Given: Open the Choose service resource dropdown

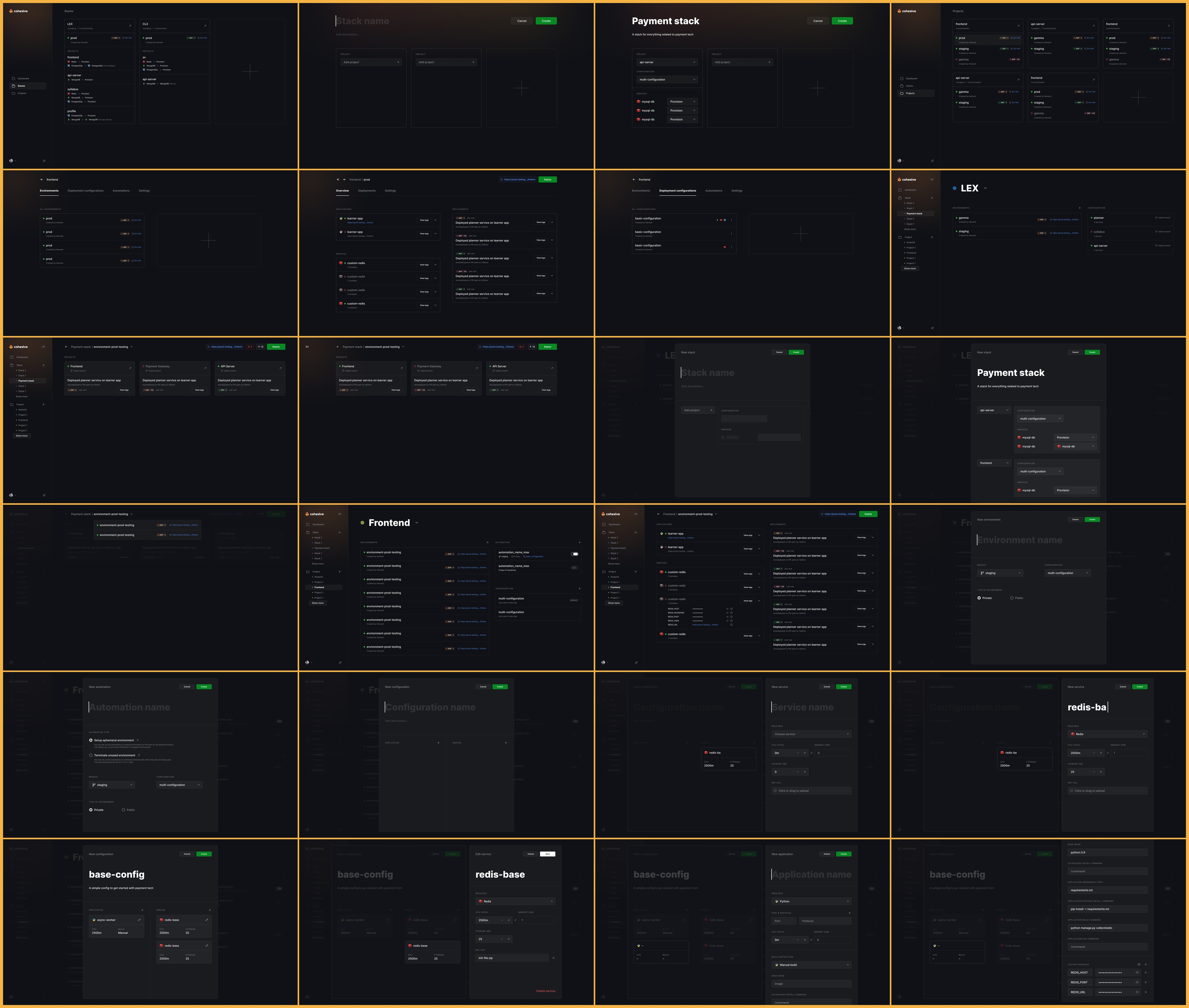Looking at the screenshot, I should pos(811,734).
